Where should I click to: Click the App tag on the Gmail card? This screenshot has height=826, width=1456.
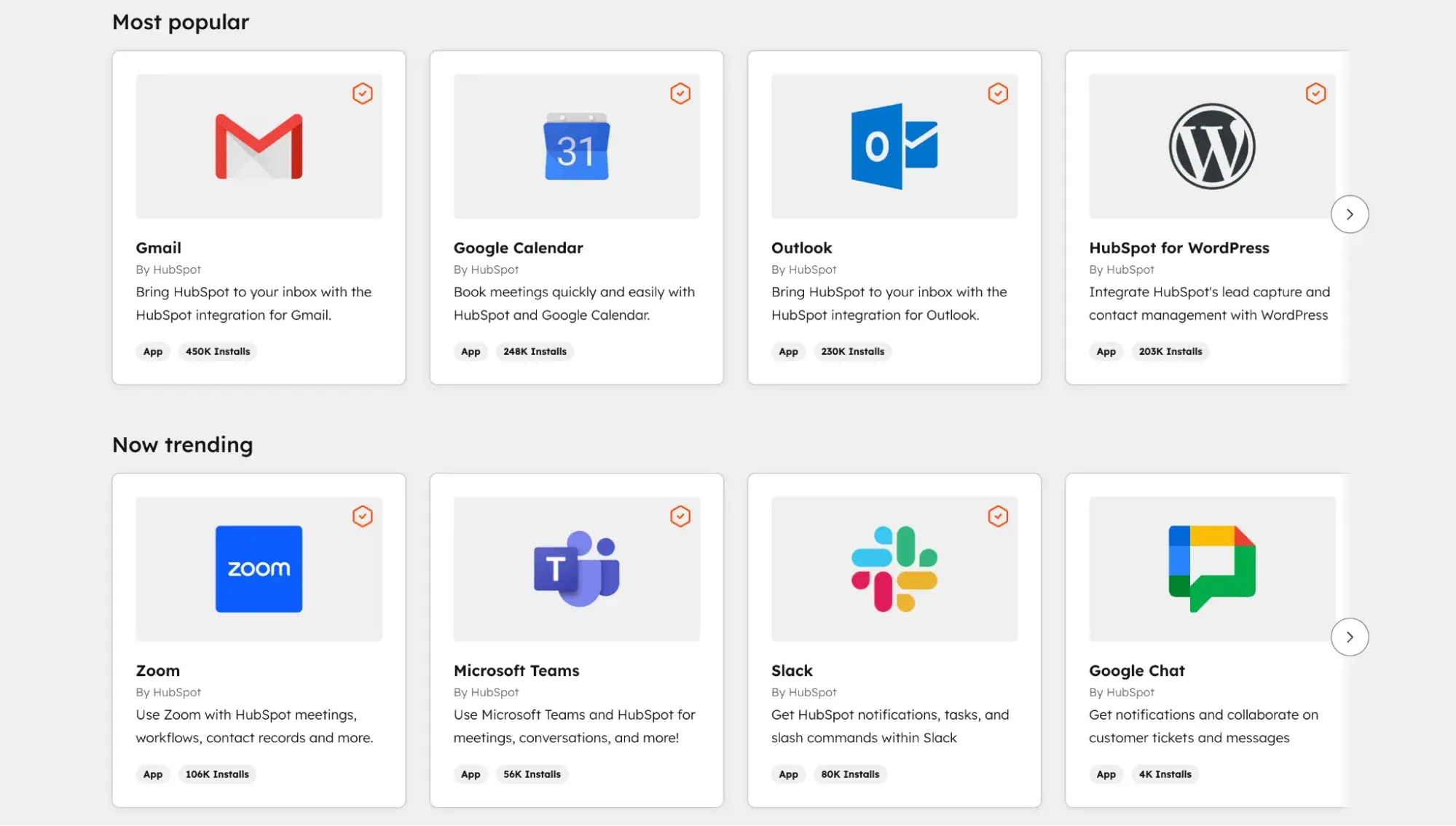coord(152,351)
